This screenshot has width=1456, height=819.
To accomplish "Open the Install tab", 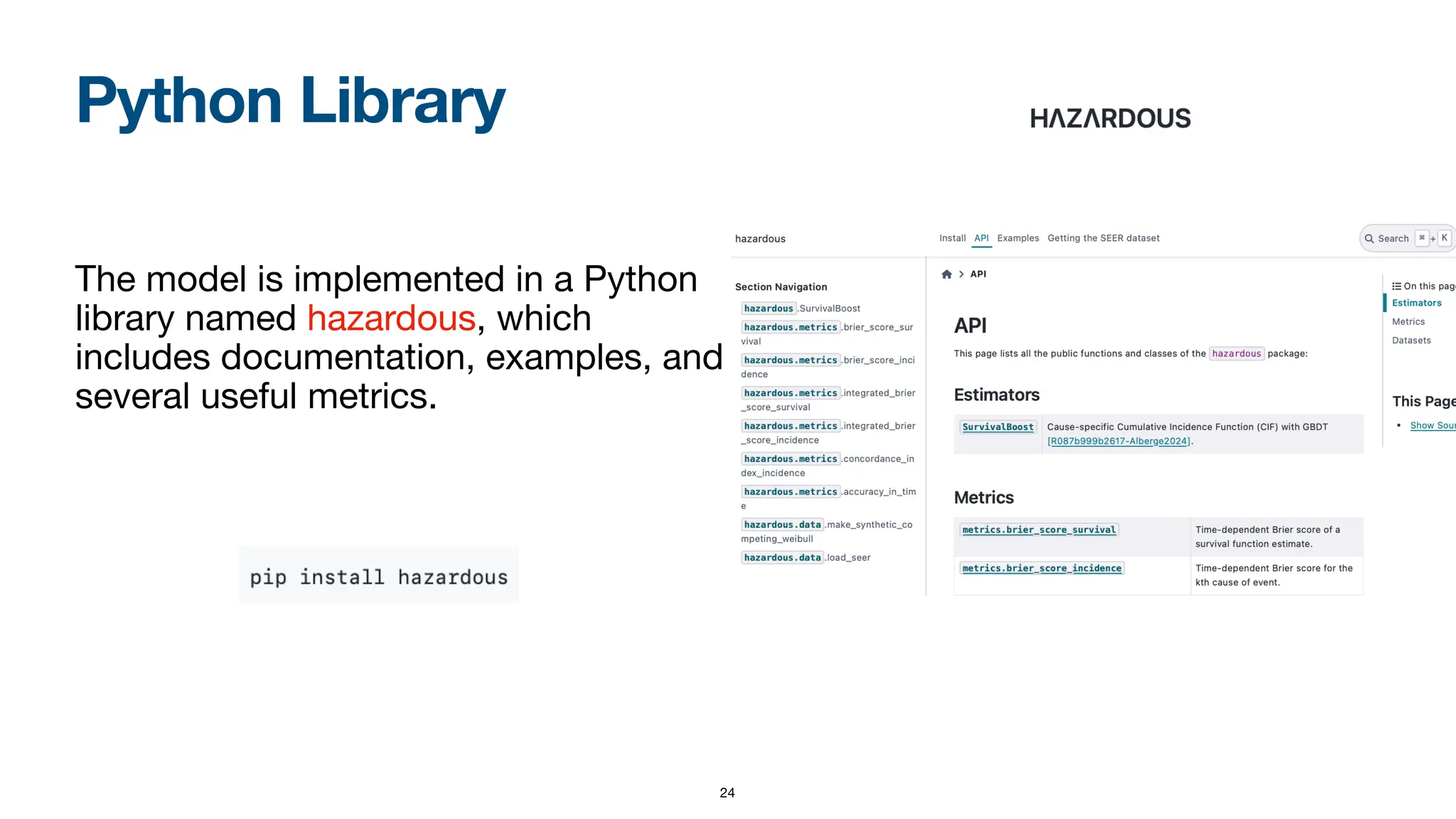I will 953,238.
